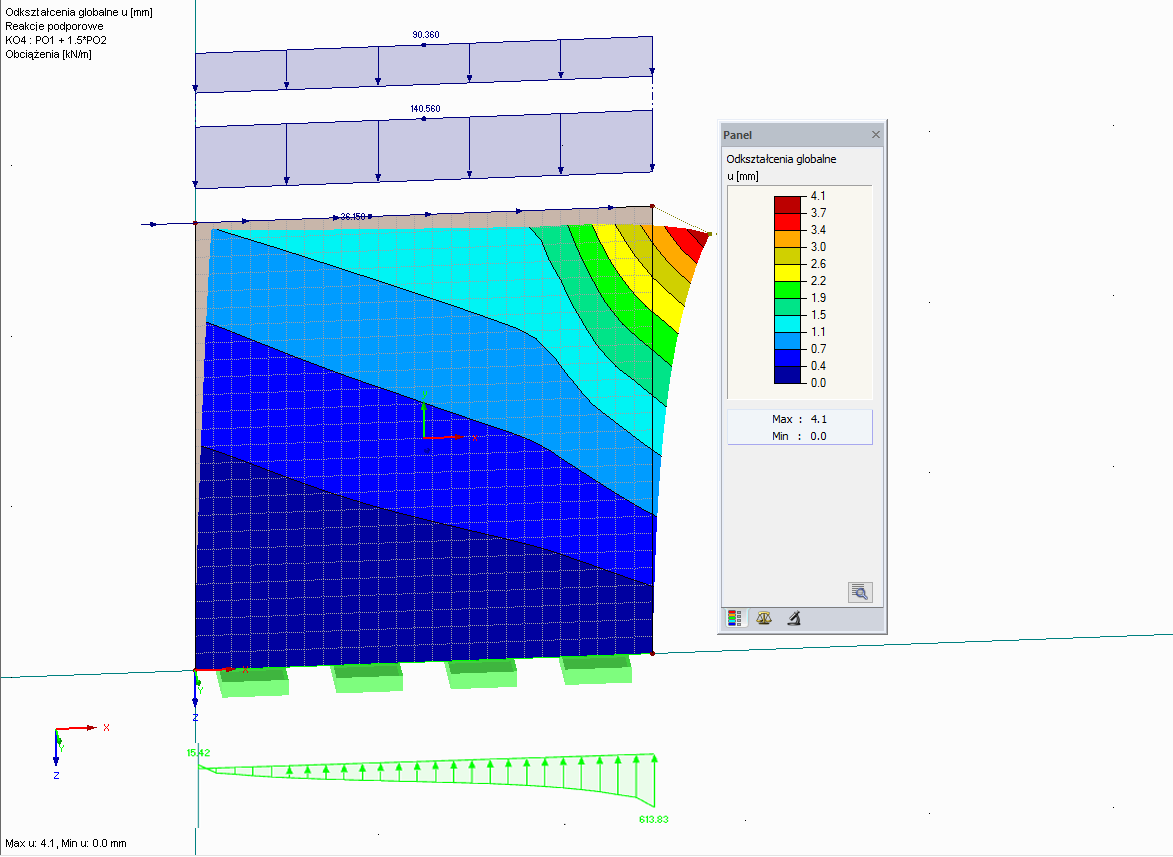Click the red deformed corner tip
1173x857 pixels.
pyautogui.click(x=708, y=234)
